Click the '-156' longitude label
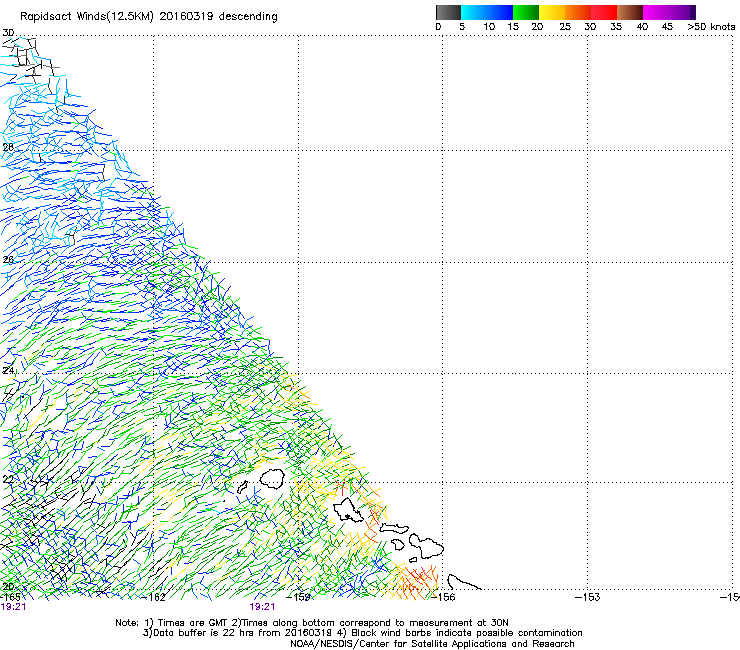Screen dimensions: 740x650 point(444,597)
